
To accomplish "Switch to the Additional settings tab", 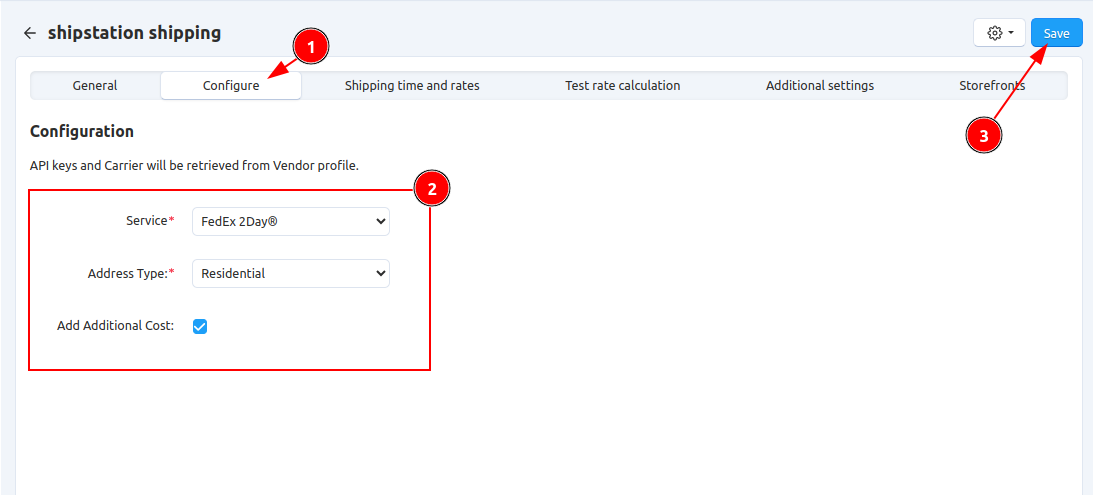I will (x=820, y=86).
